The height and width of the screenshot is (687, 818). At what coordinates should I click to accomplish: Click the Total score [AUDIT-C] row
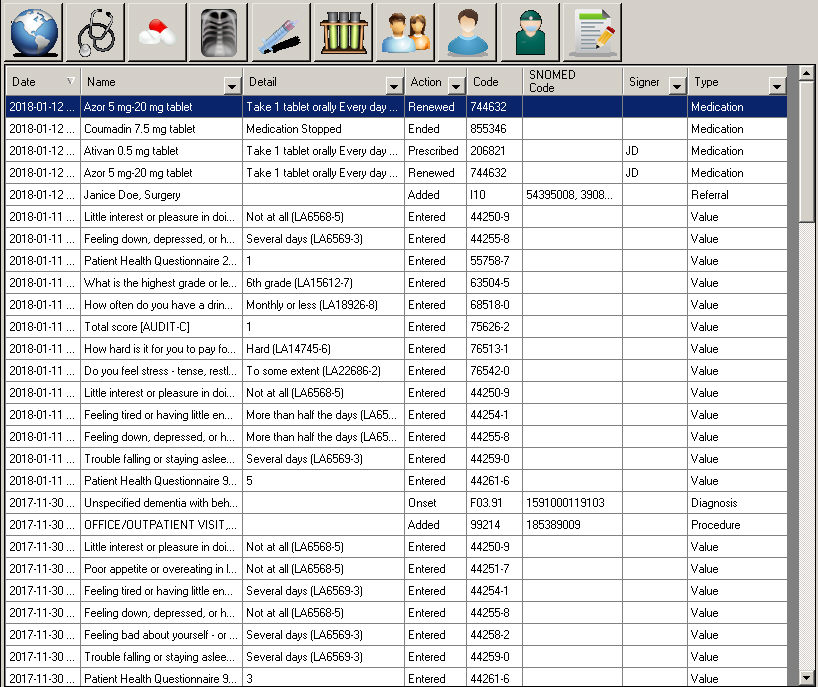tap(396, 327)
